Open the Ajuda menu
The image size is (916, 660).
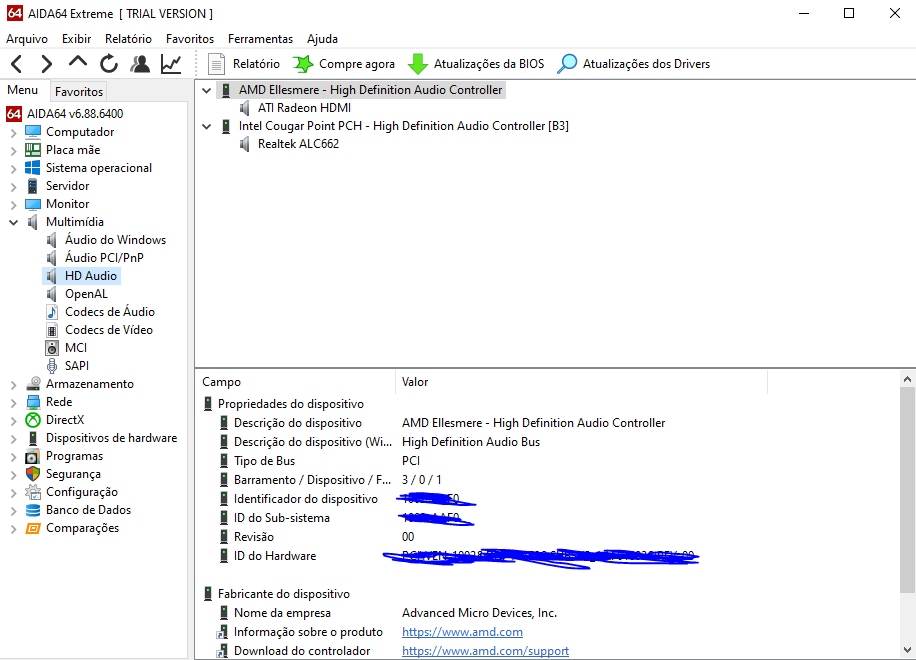coord(322,39)
